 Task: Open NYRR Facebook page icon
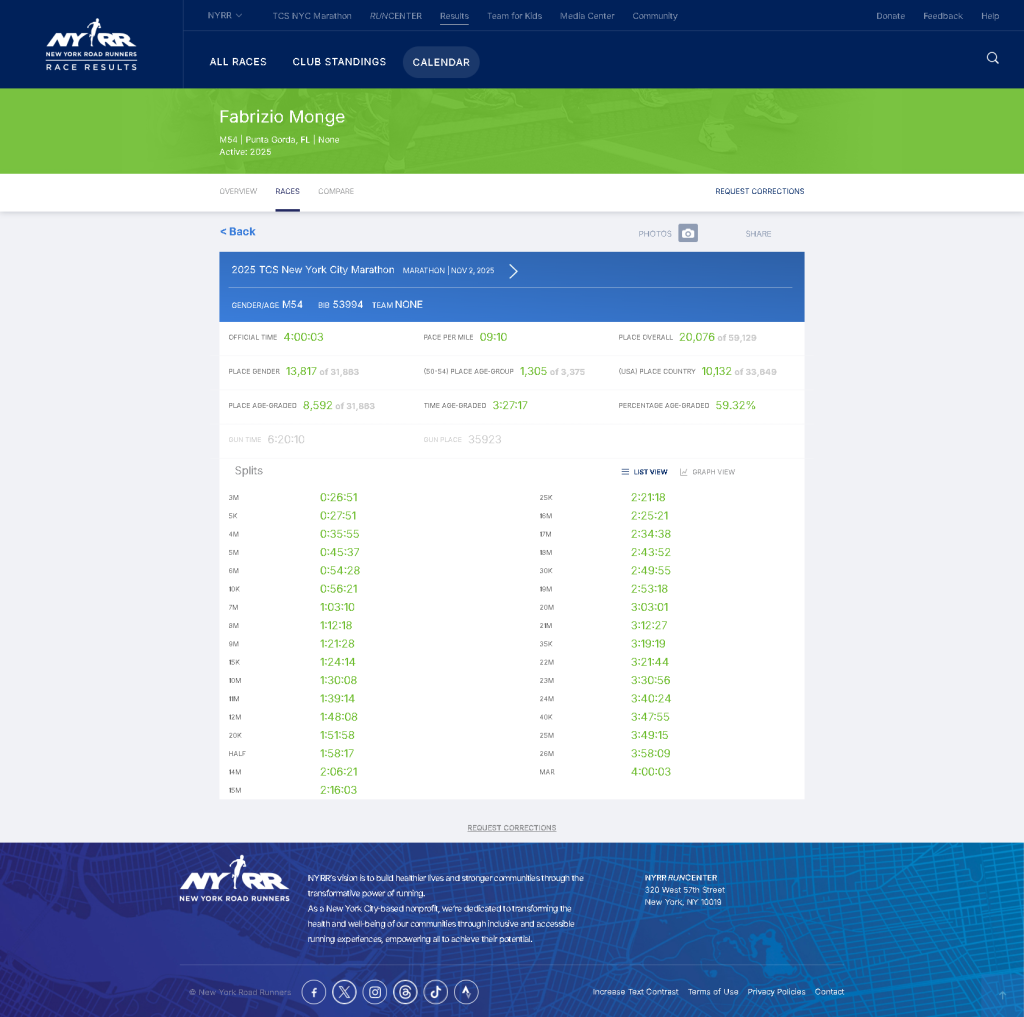click(313, 992)
